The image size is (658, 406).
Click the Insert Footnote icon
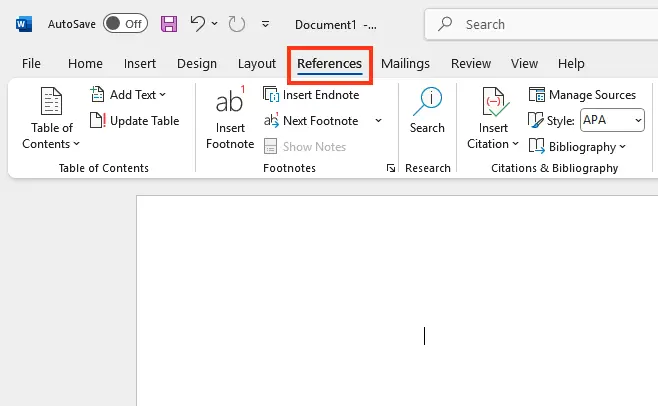click(x=230, y=103)
